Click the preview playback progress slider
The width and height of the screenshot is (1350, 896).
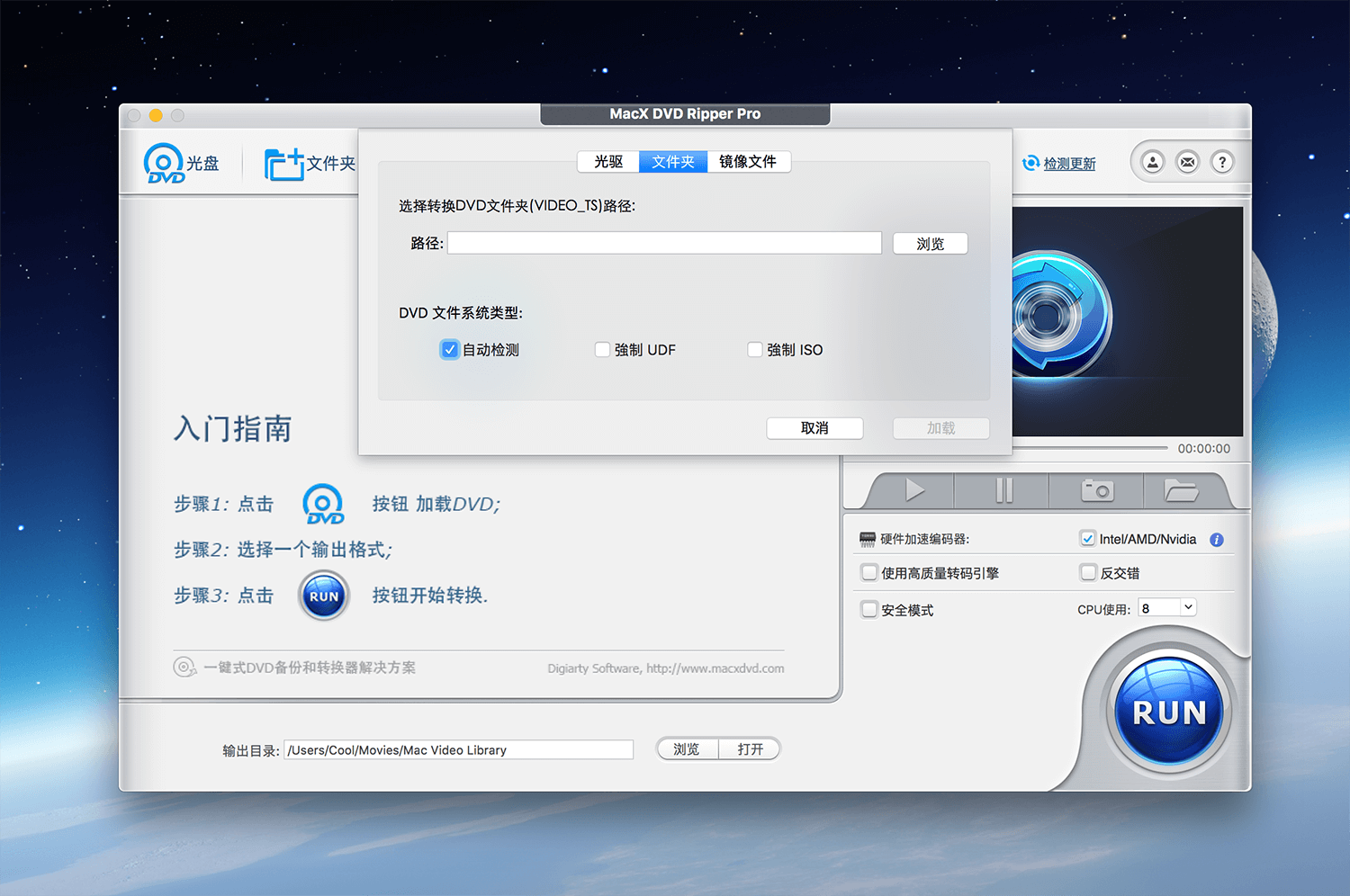pos(1090,447)
